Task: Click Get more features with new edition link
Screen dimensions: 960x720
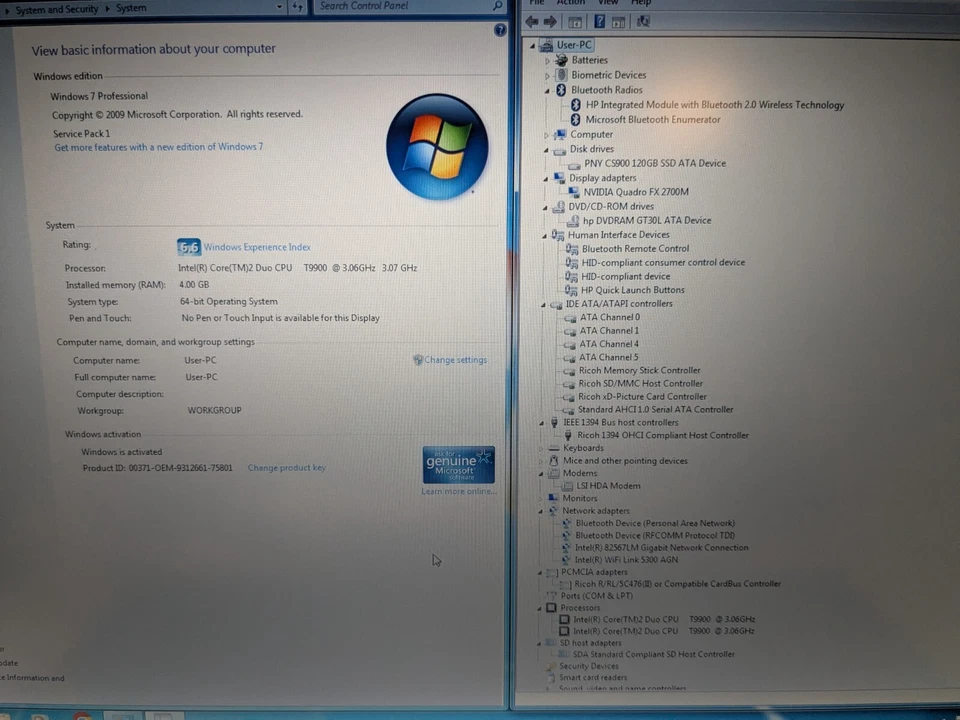Action: point(159,147)
